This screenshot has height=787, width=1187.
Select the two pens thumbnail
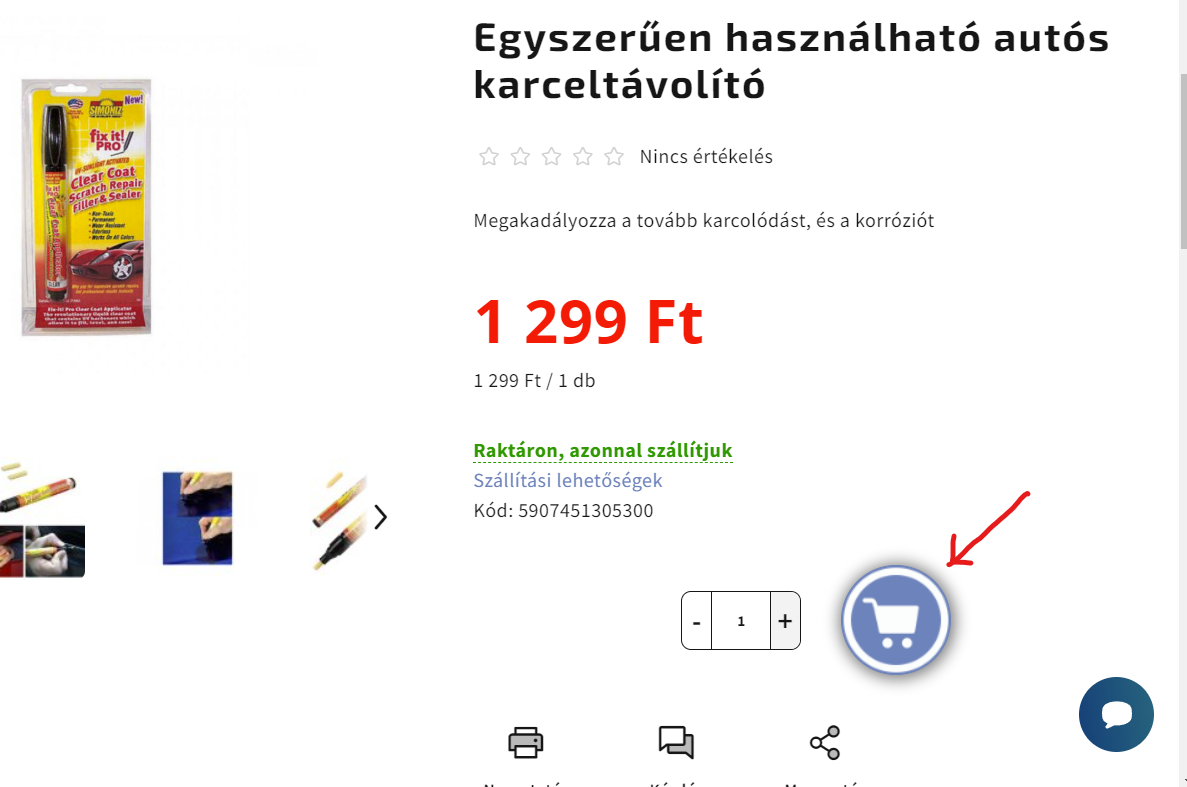point(339,519)
